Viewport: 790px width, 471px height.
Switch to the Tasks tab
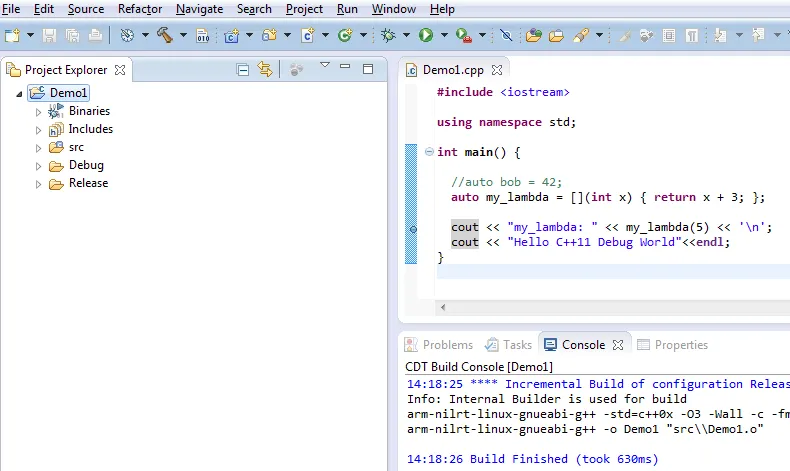[x=508, y=345]
